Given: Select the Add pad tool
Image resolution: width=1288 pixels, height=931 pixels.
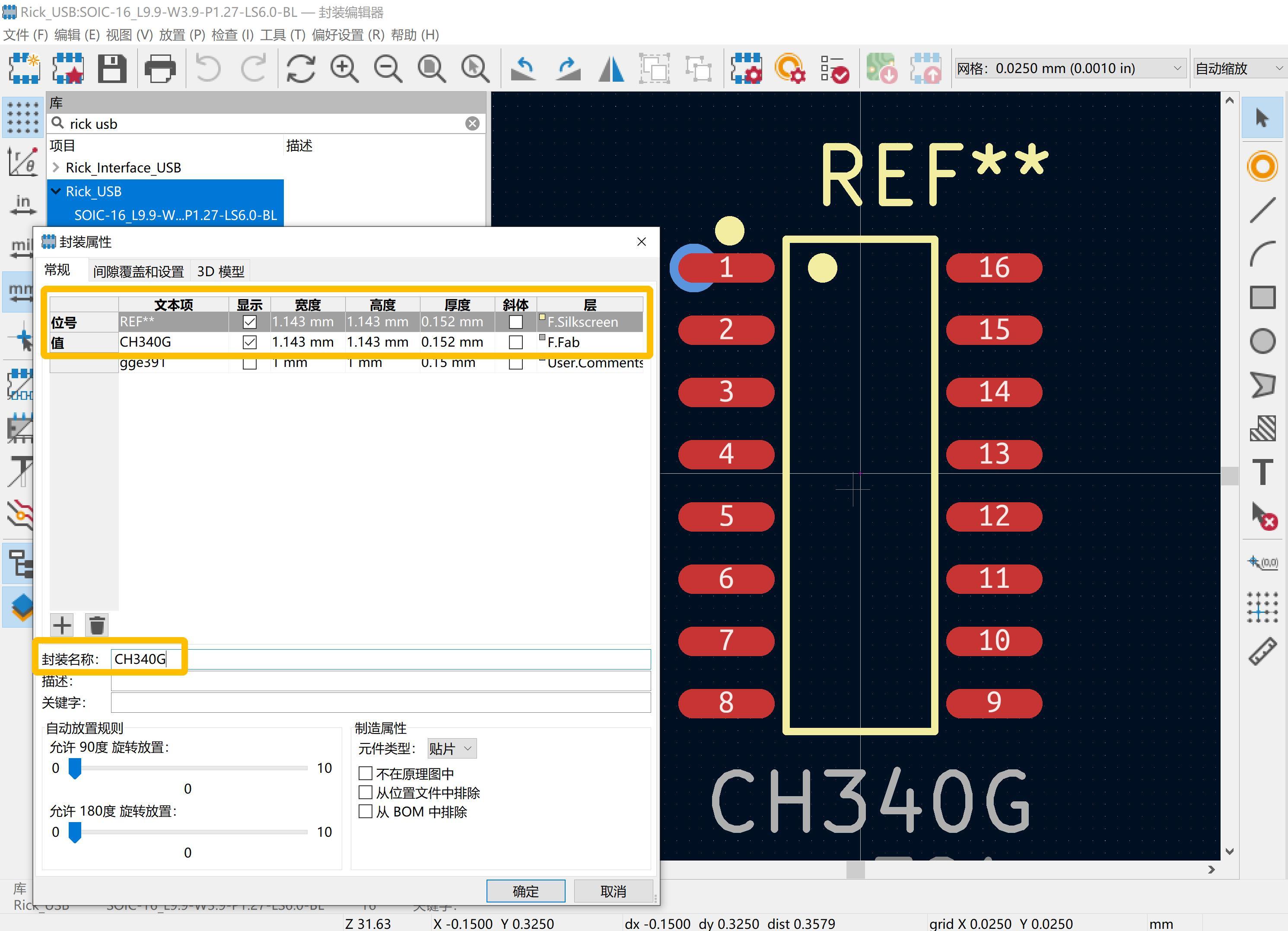Looking at the screenshot, I should tap(1262, 166).
